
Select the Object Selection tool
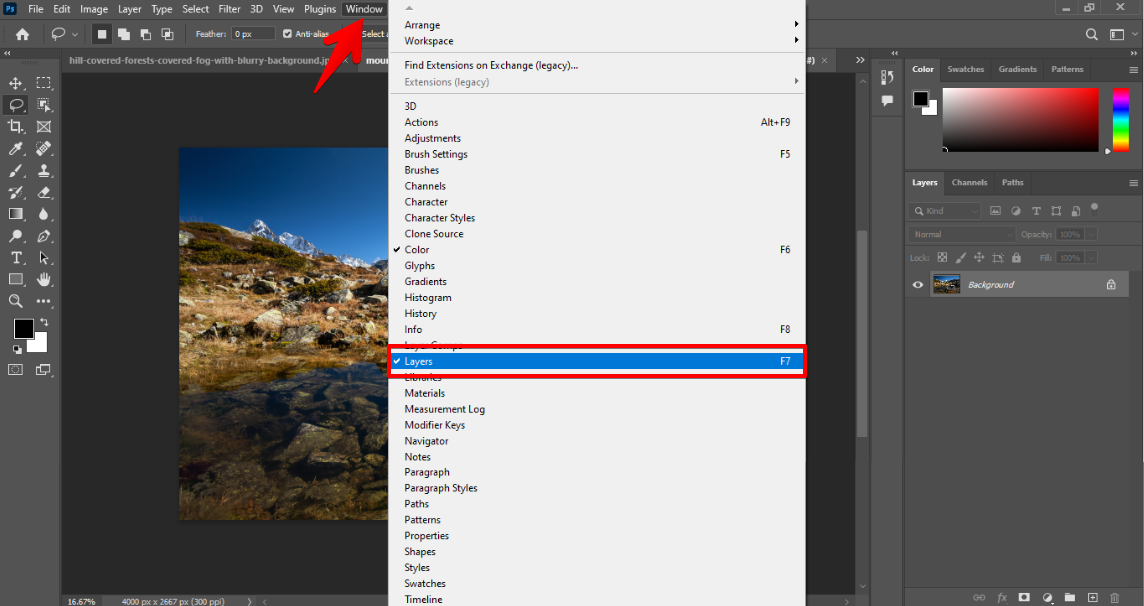(44, 105)
